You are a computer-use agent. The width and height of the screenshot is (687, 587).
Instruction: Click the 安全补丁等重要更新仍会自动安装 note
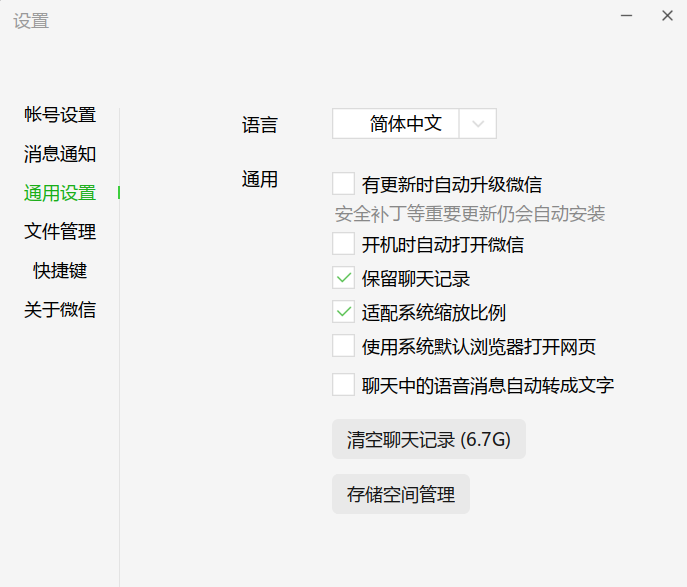(x=470, y=214)
